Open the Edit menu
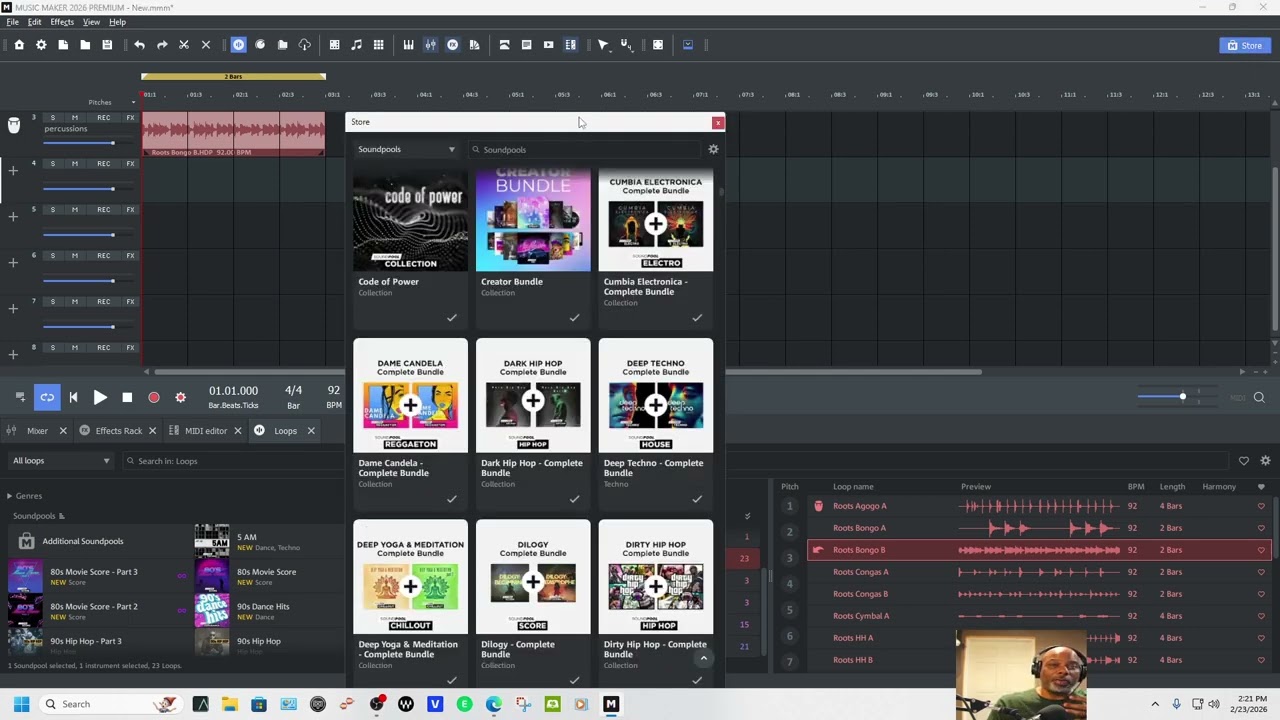Screen dimensions: 1280x720 (x=35, y=22)
